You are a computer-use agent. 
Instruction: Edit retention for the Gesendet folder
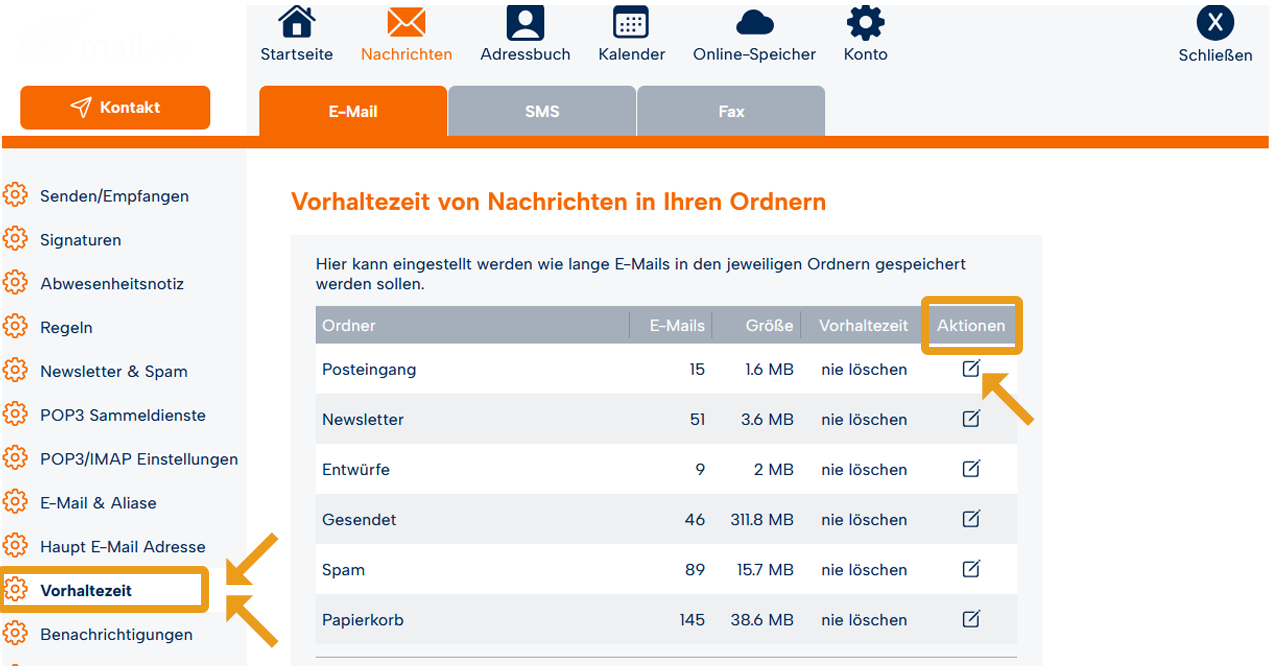point(971,519)
